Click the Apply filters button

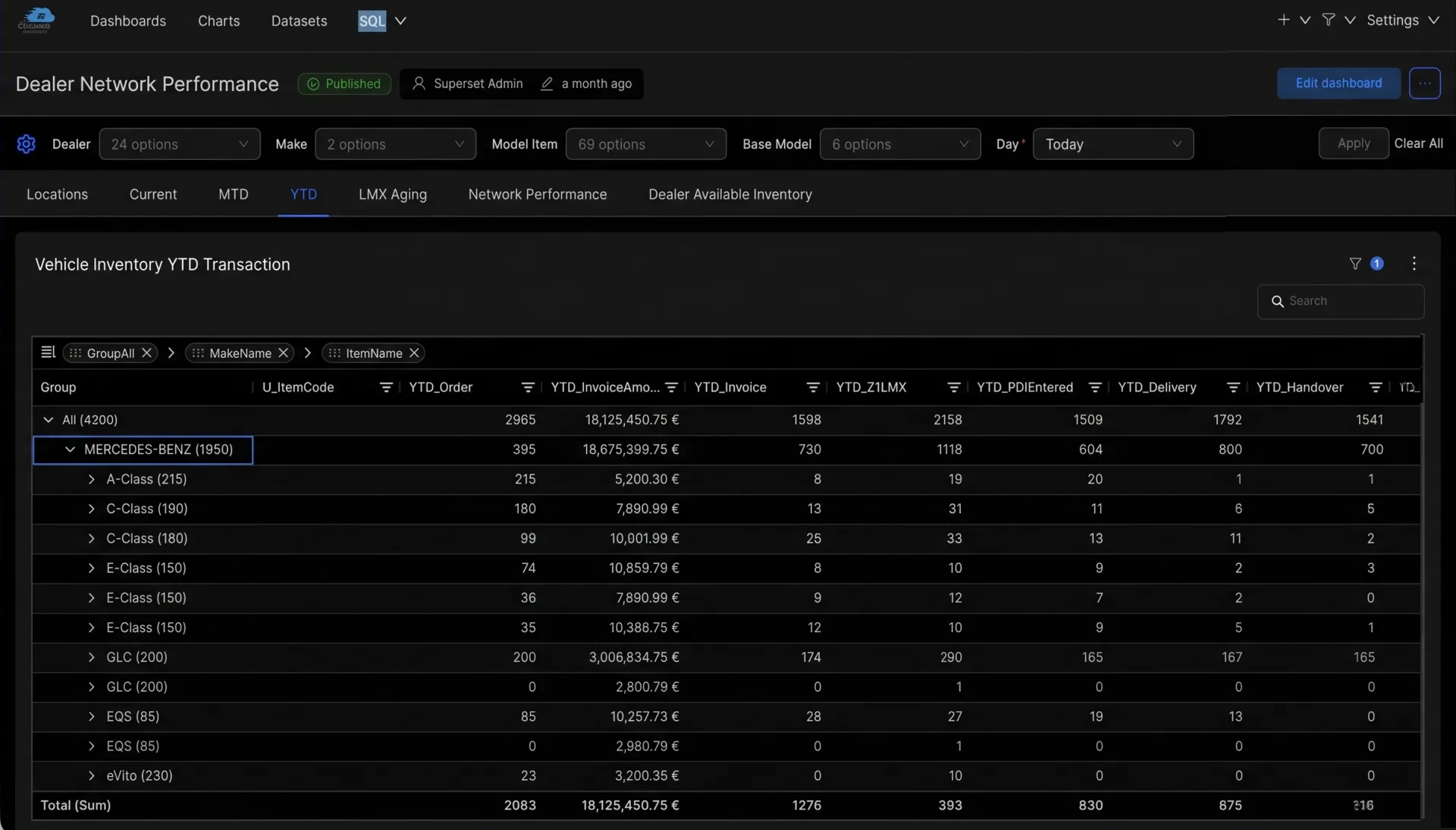click(1354, 143)
